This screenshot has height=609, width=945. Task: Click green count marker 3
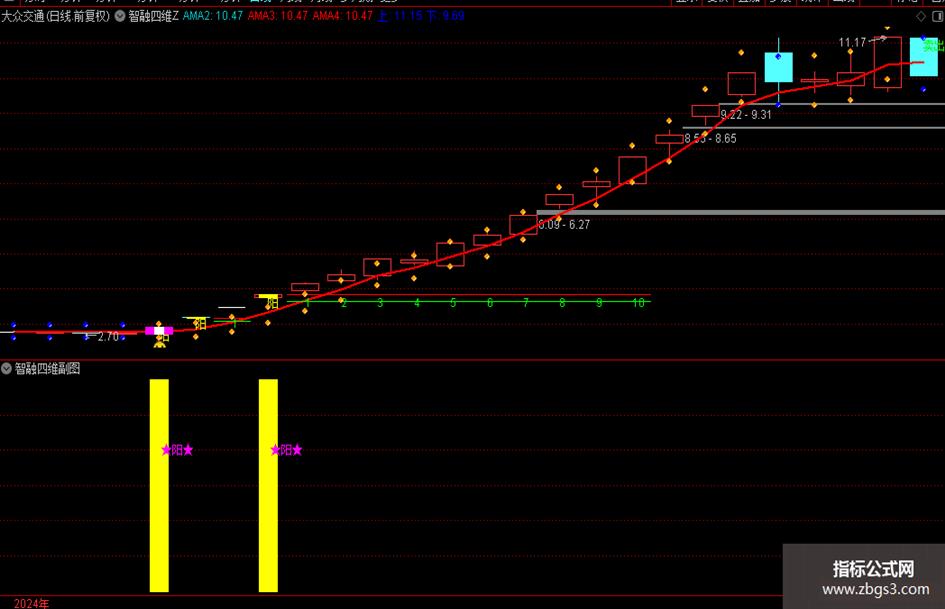coord(380,303)
